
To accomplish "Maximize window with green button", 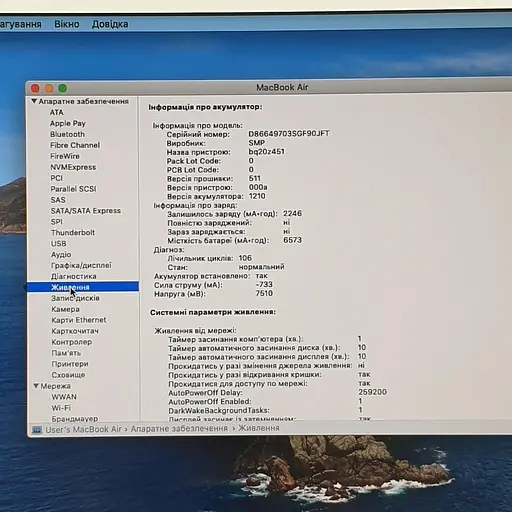I will click(63, 88).
